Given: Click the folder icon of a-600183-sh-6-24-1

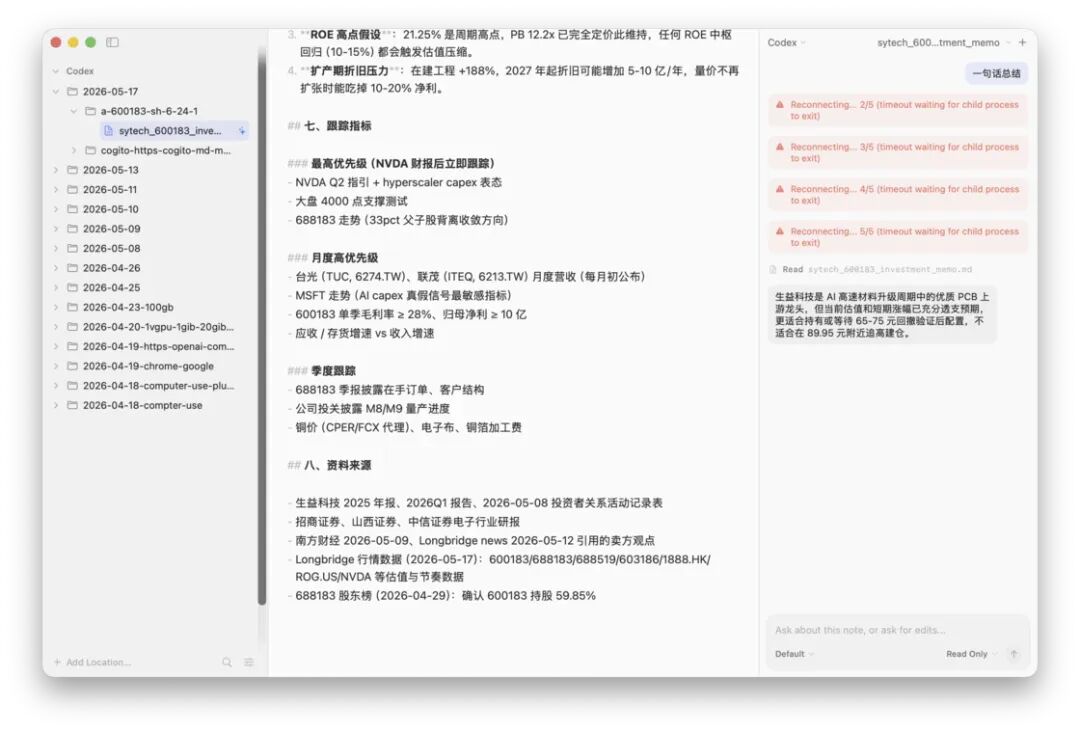Looking at the screenshot, I should pos(90,111).
